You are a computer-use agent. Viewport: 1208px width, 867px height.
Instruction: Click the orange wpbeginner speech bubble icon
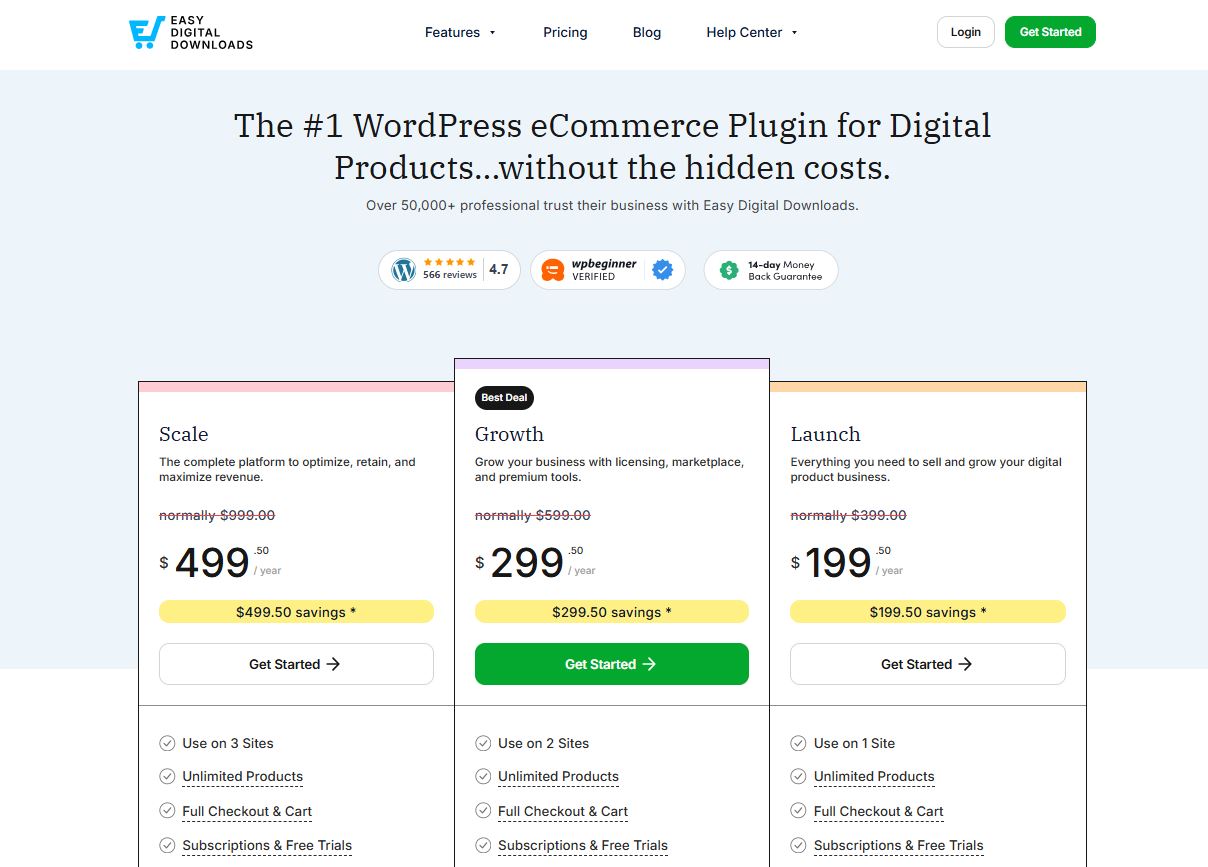coord(553,269)
